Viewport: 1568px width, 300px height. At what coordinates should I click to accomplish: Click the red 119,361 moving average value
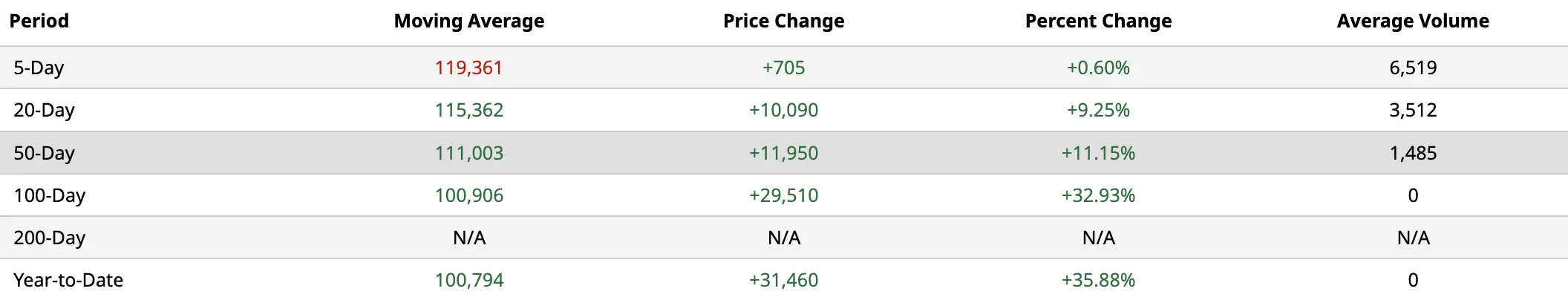[x=469, y=68]
